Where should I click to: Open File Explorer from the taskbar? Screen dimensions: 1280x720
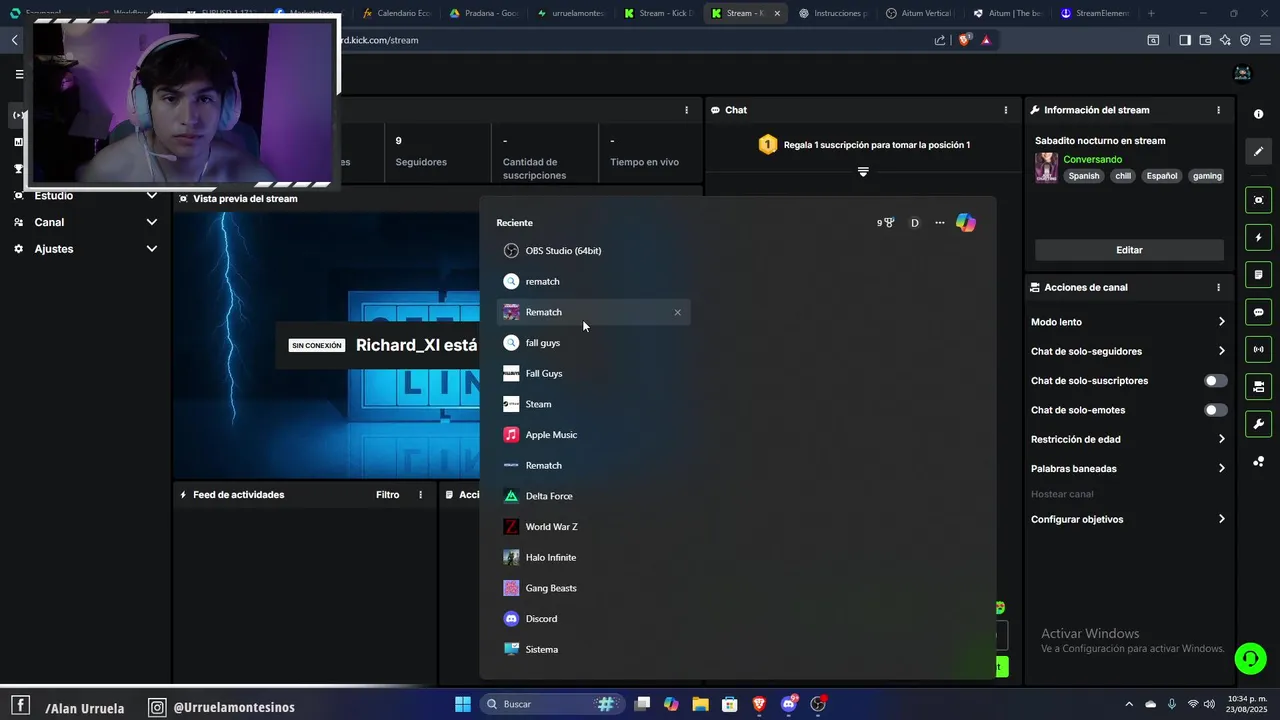(700, 704)
